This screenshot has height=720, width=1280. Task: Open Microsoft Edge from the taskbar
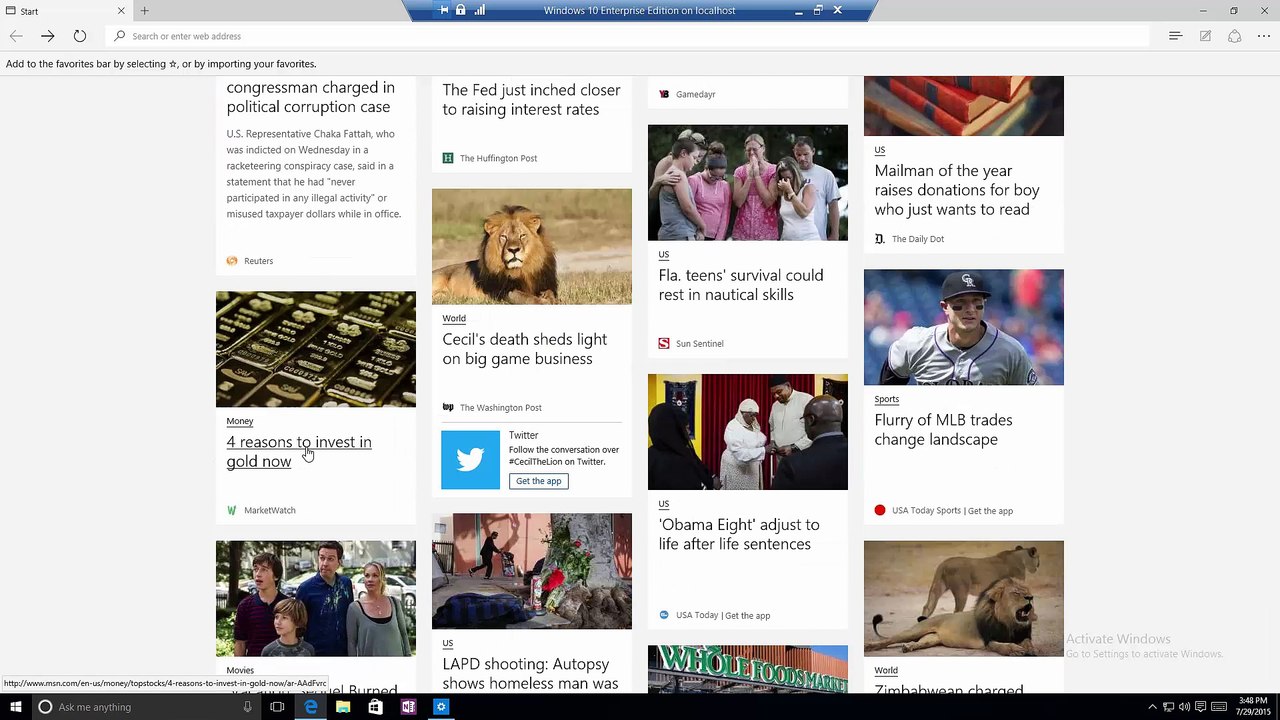tap(311, 707)
